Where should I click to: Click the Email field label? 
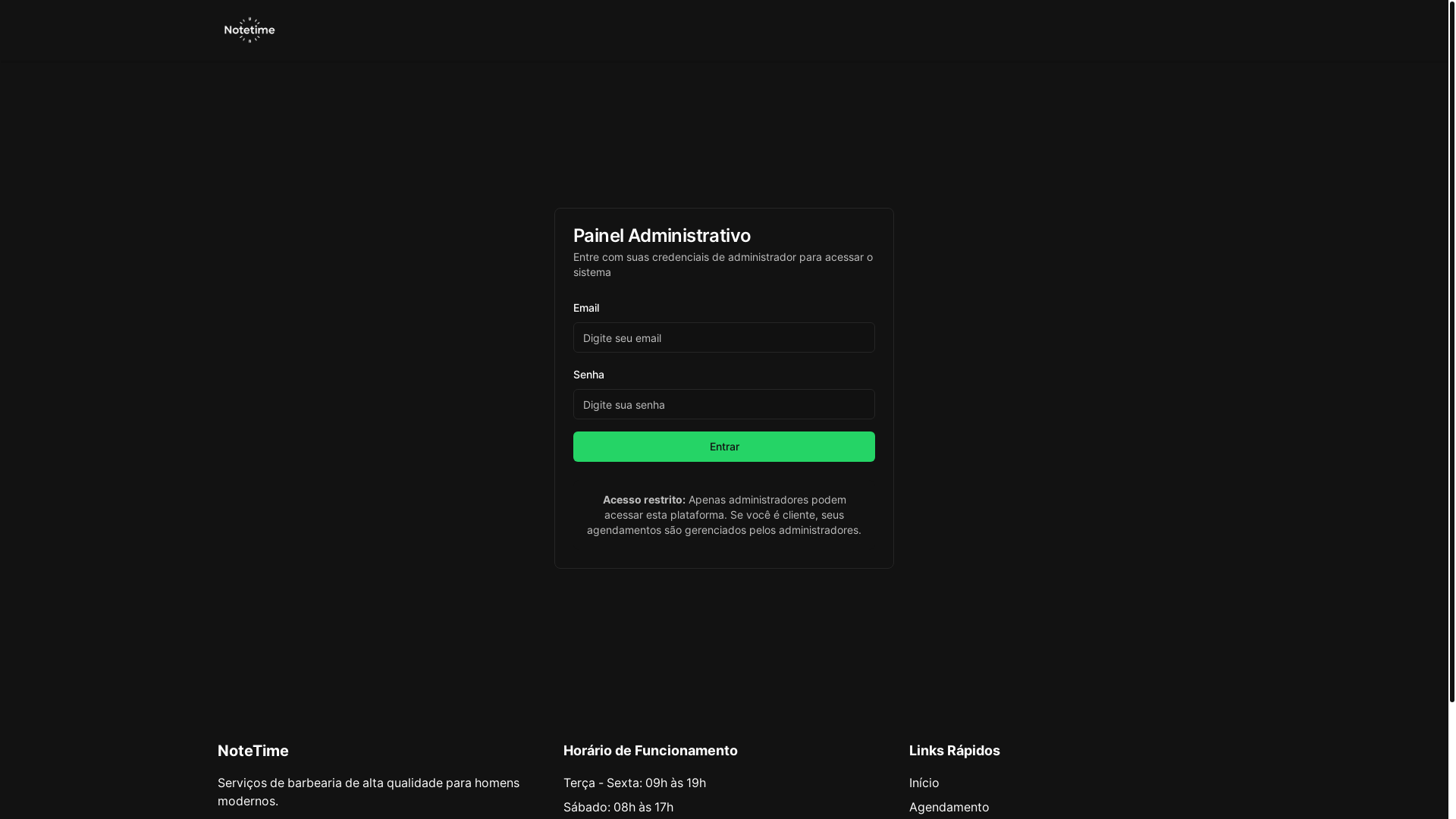(x=585, y=308)
